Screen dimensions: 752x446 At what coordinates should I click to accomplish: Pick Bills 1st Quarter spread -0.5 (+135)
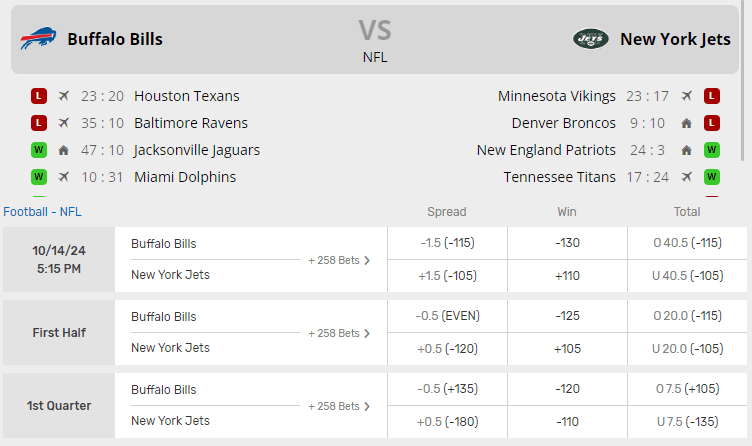[x=447, y=389]
